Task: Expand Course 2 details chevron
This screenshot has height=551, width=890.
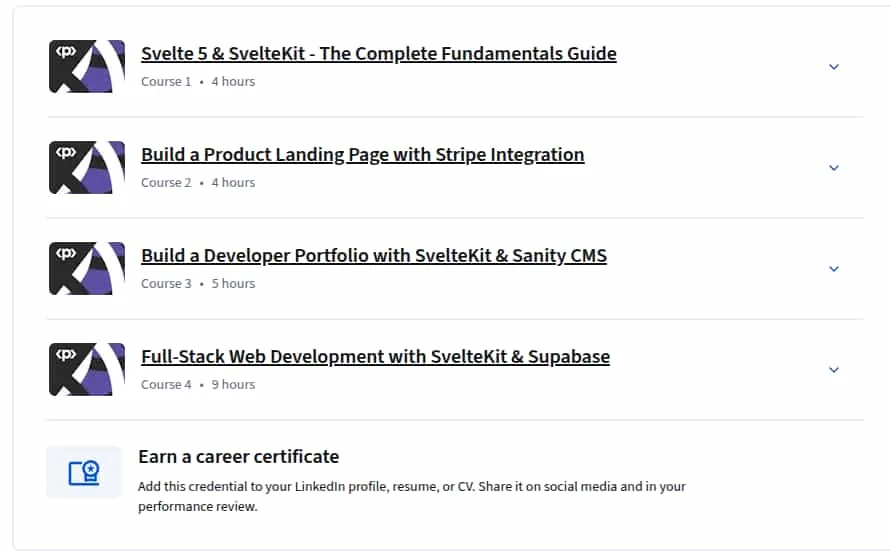Action: pos(833,168)
